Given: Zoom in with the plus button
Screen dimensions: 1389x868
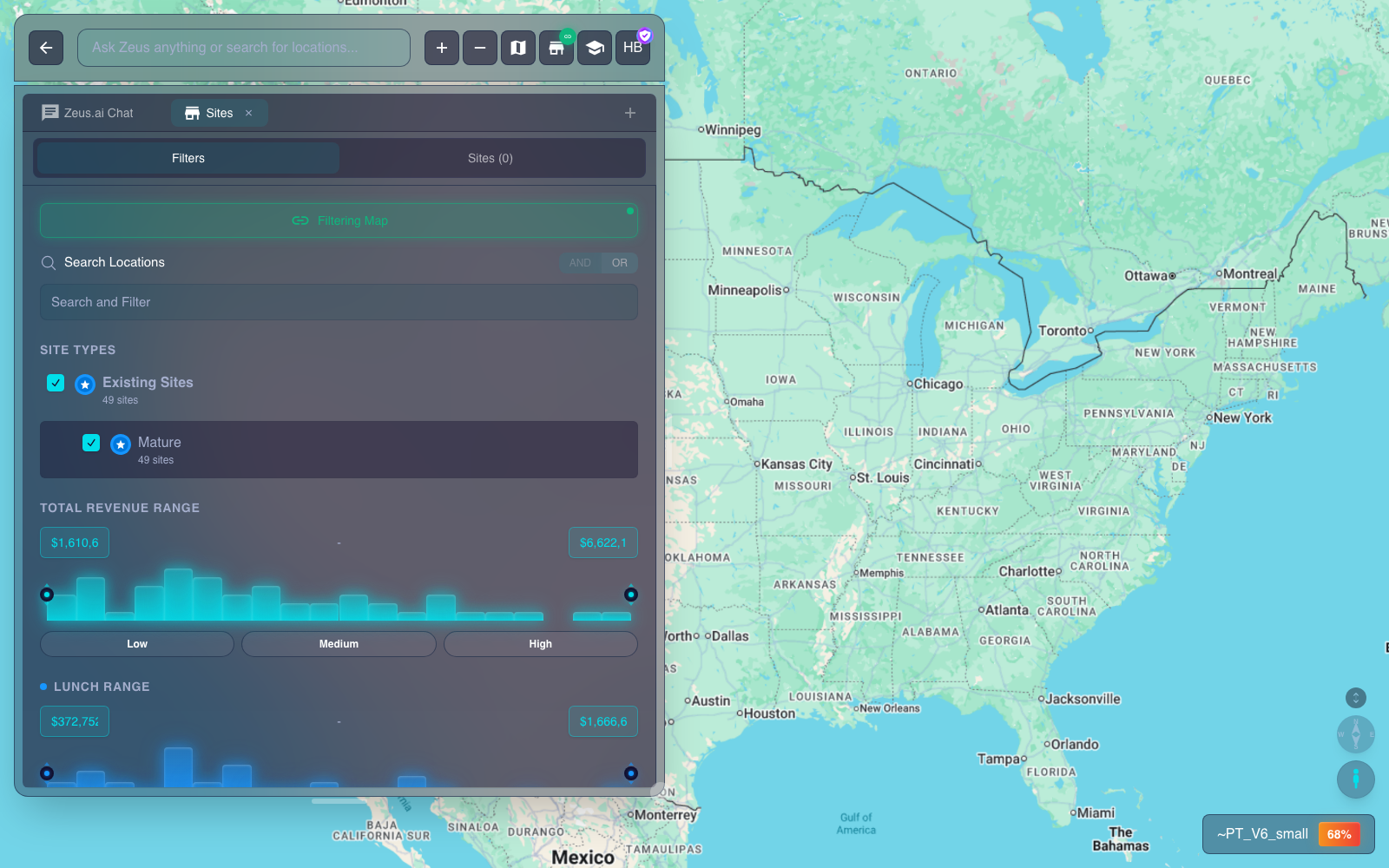Looking at the screenshot, I should pos(442,48).
